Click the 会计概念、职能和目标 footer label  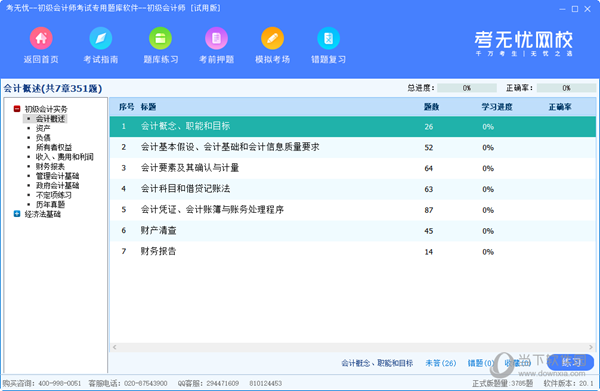pos(377,363)
